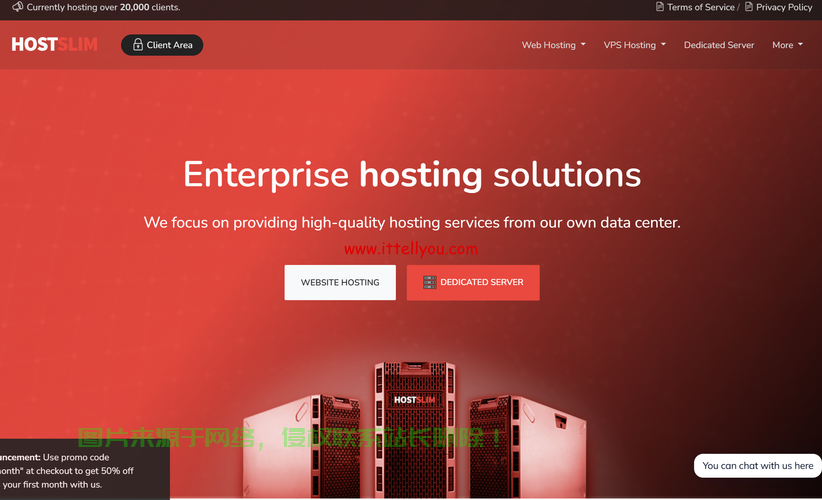Click the HOSTSLIM logo in header
822x500 pixels.
click(54, 45)
